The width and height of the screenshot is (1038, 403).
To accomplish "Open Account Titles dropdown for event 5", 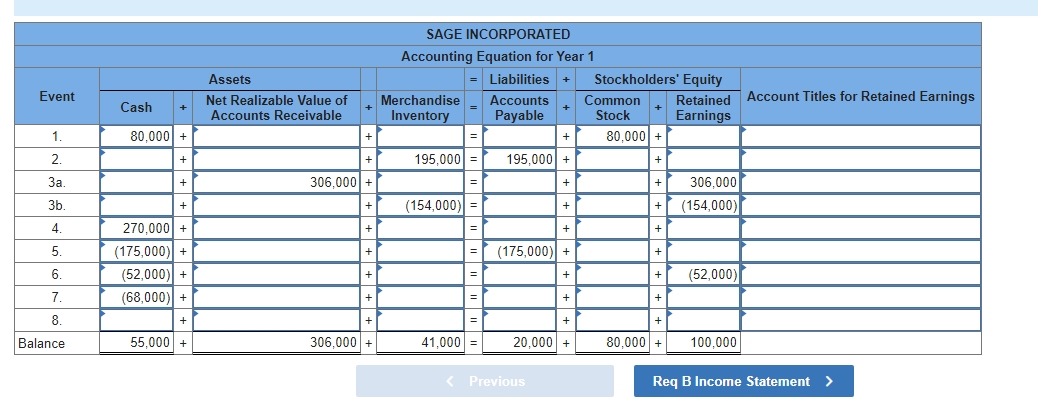I will tap(861, 251).
